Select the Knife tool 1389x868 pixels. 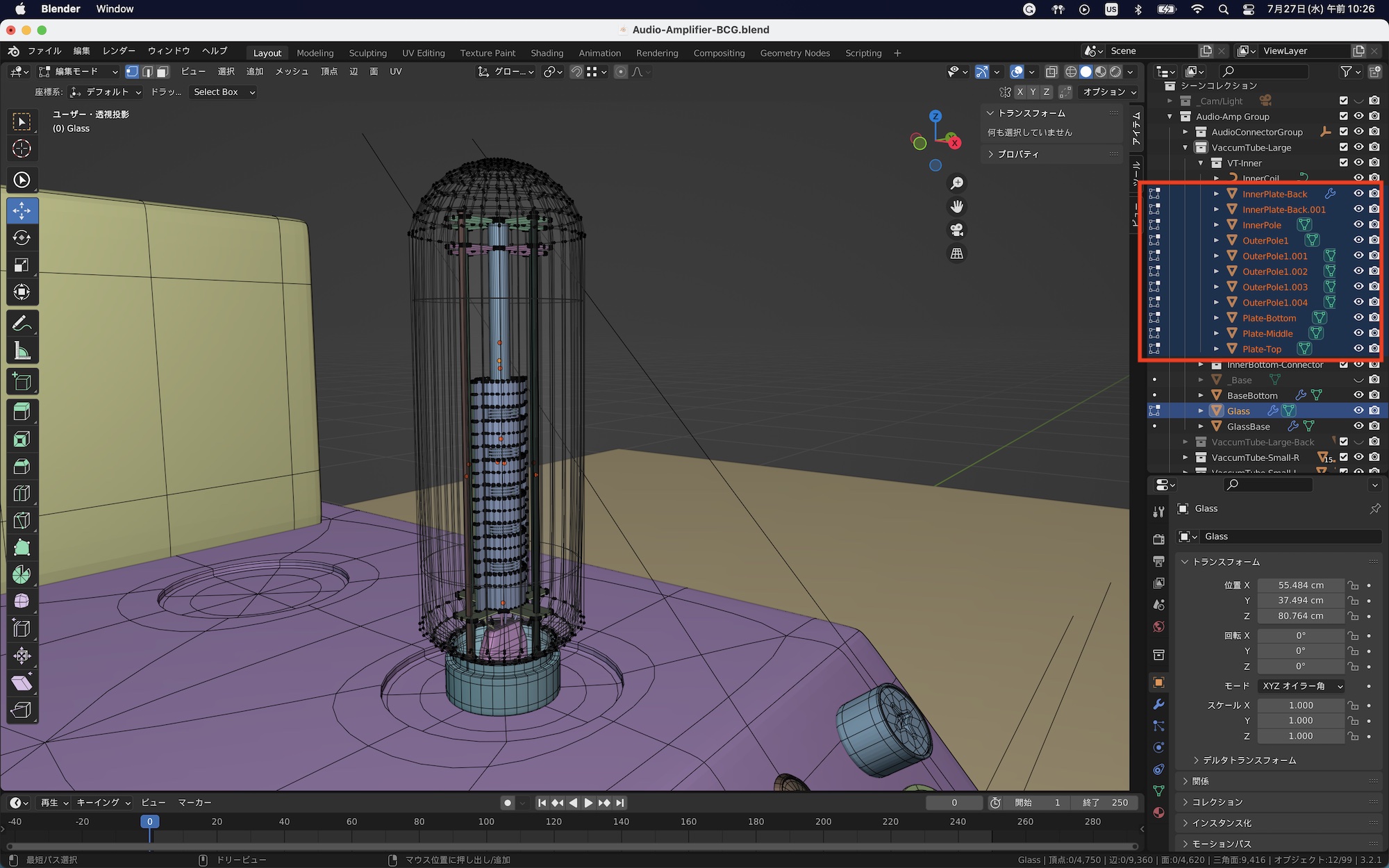[x=22, y=520]
